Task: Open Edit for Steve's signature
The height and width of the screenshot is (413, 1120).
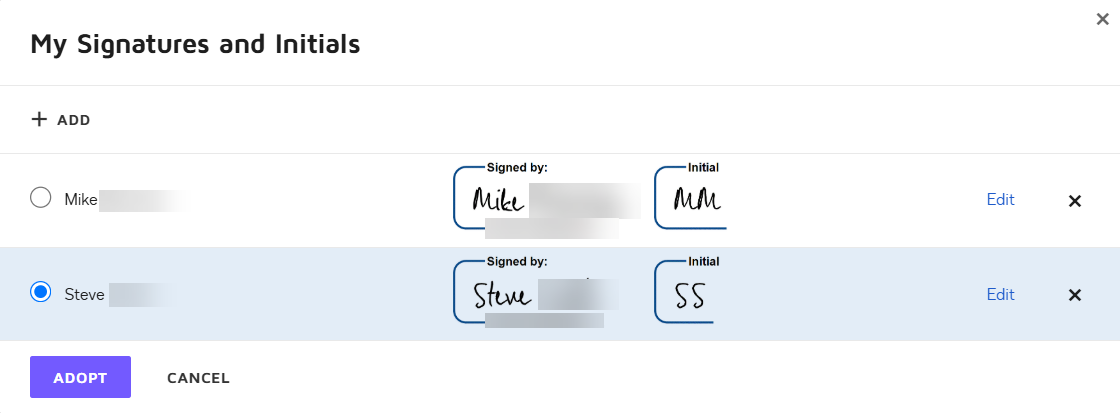Action: [x=1000, y=294]
